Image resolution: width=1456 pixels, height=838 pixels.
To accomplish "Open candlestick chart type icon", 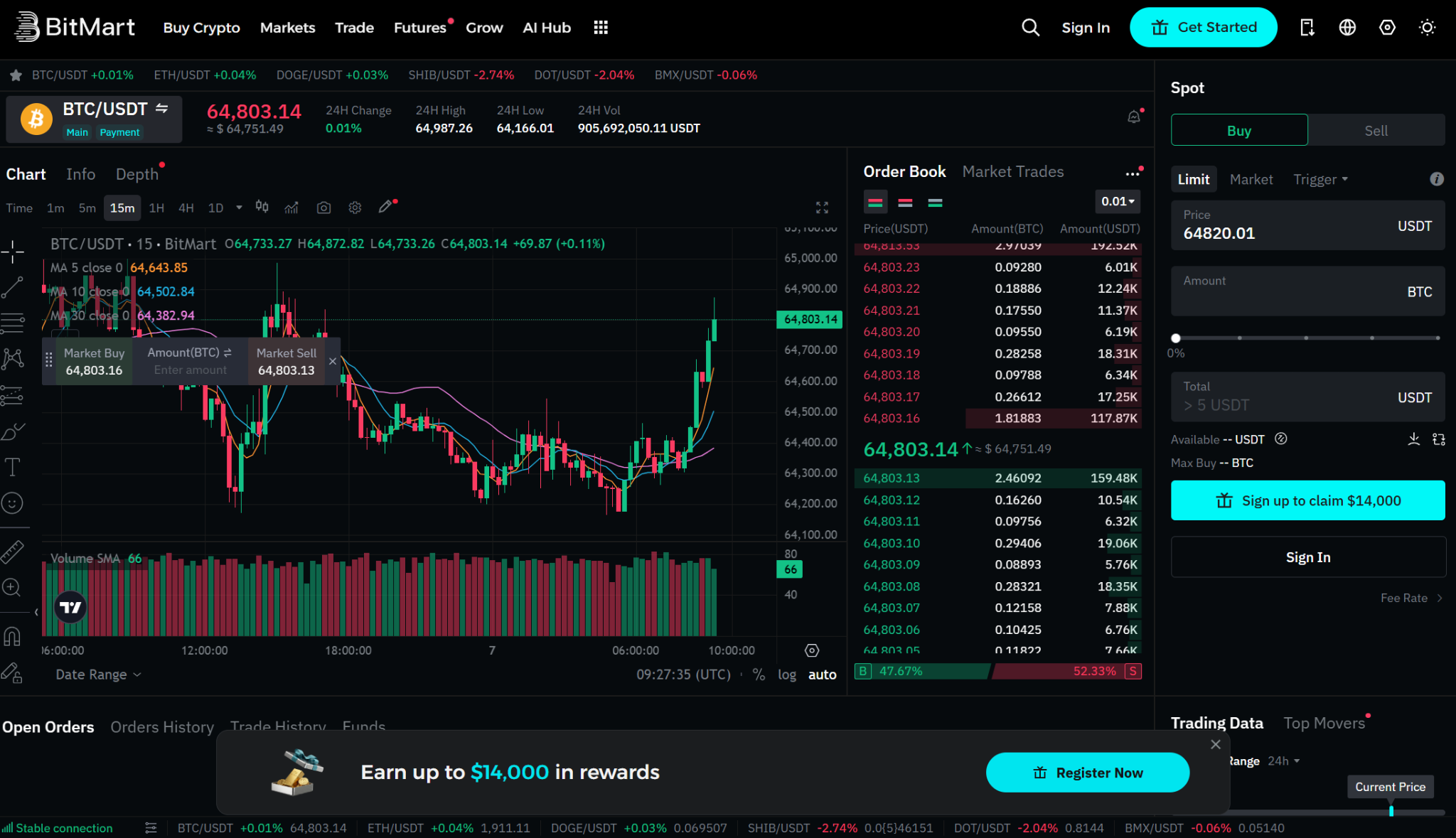I will [x=262, y=208].
